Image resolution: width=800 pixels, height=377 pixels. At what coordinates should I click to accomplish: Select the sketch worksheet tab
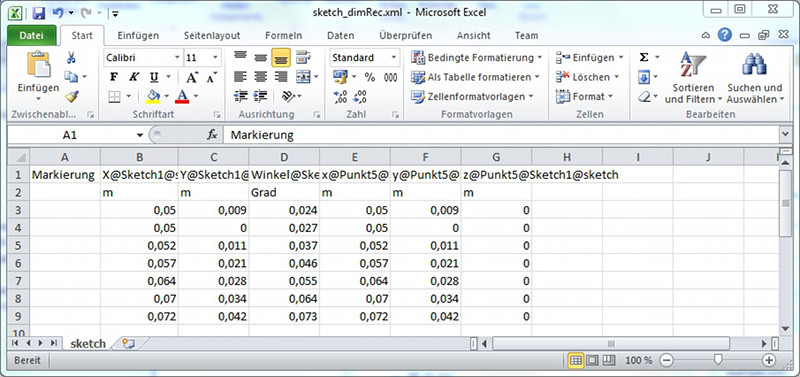88,343
